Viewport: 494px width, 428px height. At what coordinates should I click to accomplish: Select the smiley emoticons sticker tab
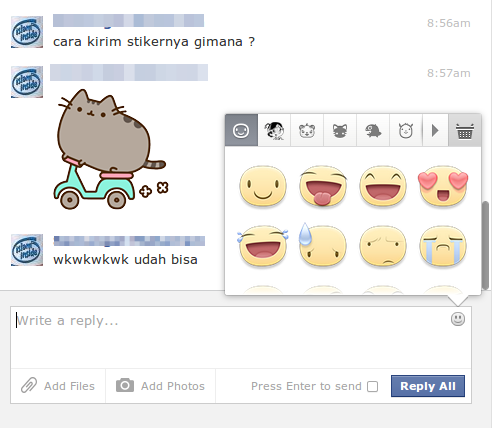point(241,130)
